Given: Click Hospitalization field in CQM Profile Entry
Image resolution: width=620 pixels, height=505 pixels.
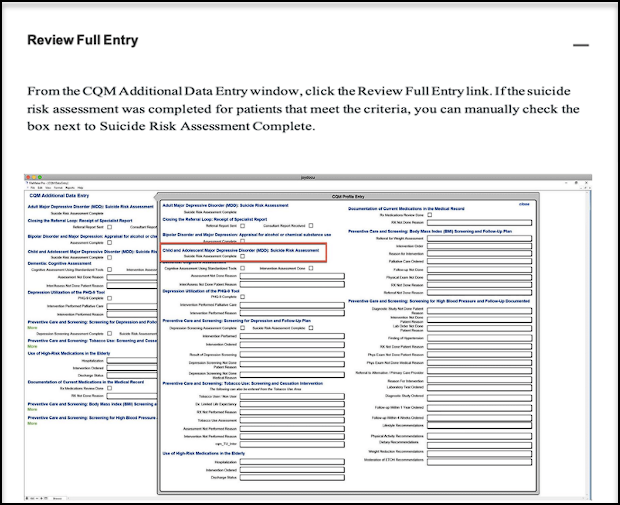Looking at the screenshot, I should [x=292, y=462].
